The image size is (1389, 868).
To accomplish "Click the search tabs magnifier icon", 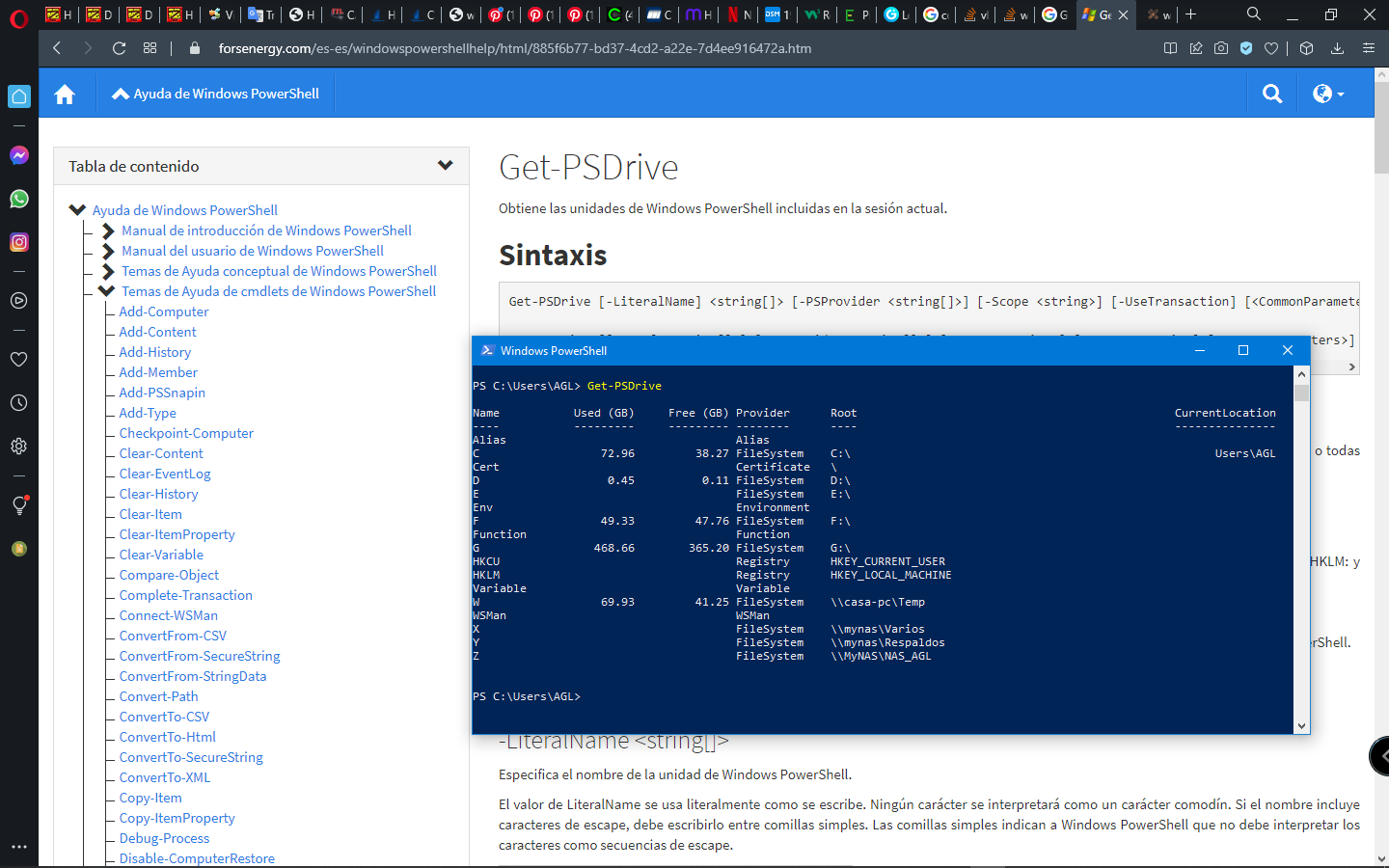I will click(1254, 14).
